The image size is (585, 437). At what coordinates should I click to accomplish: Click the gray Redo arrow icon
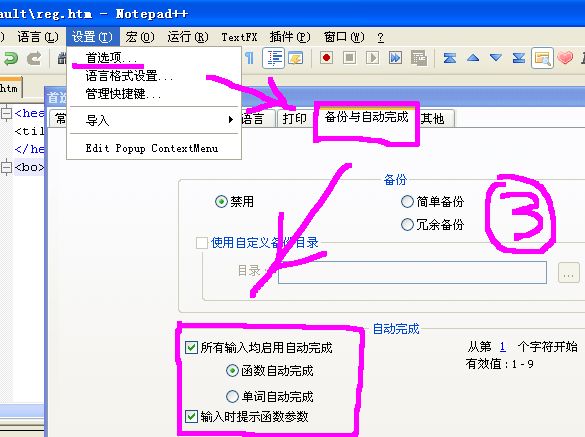[34, 59]
